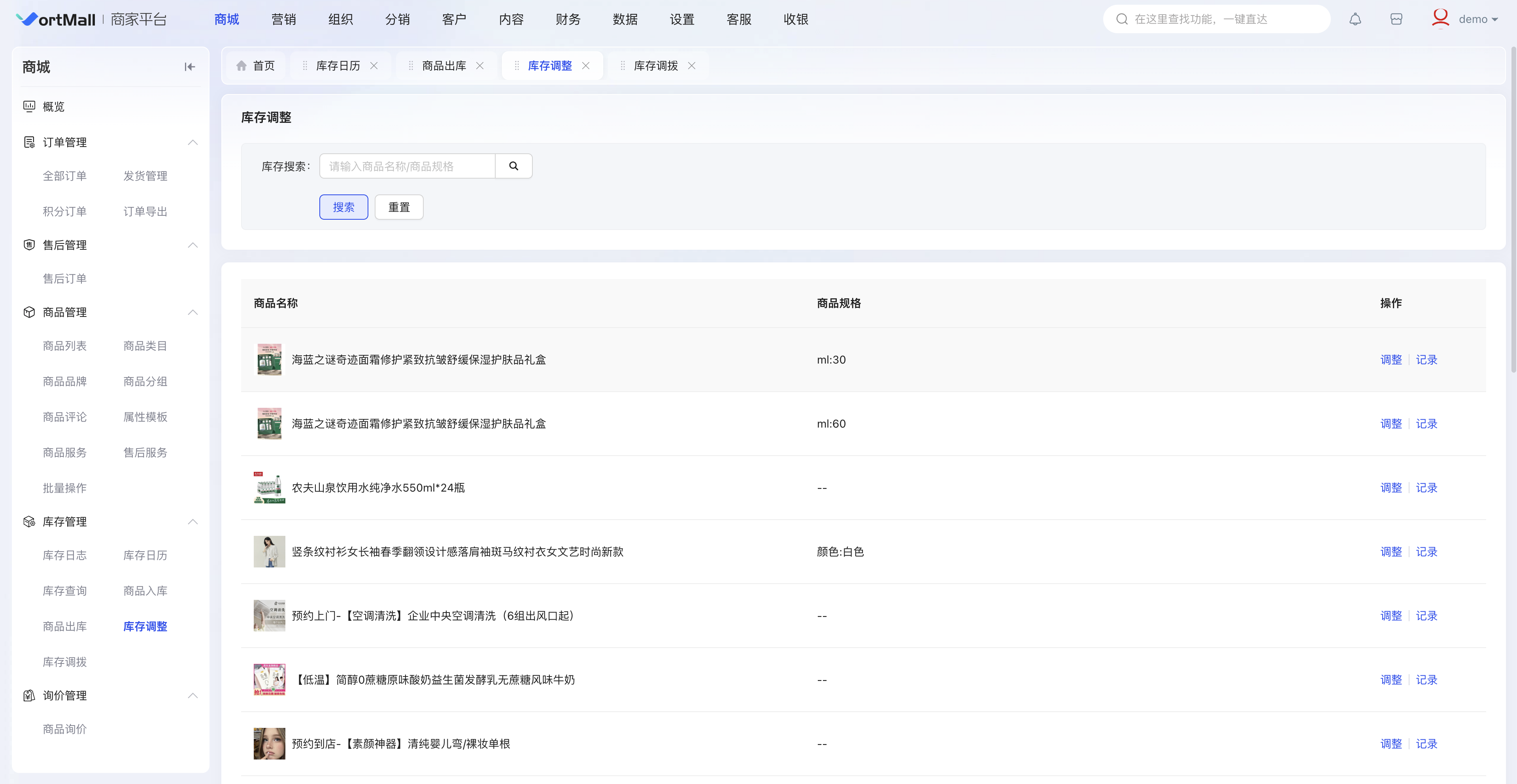This screenshot has height=784, width=1517.
Task: Open the 概览 overview sidebar item
Action: pos(53,107)
